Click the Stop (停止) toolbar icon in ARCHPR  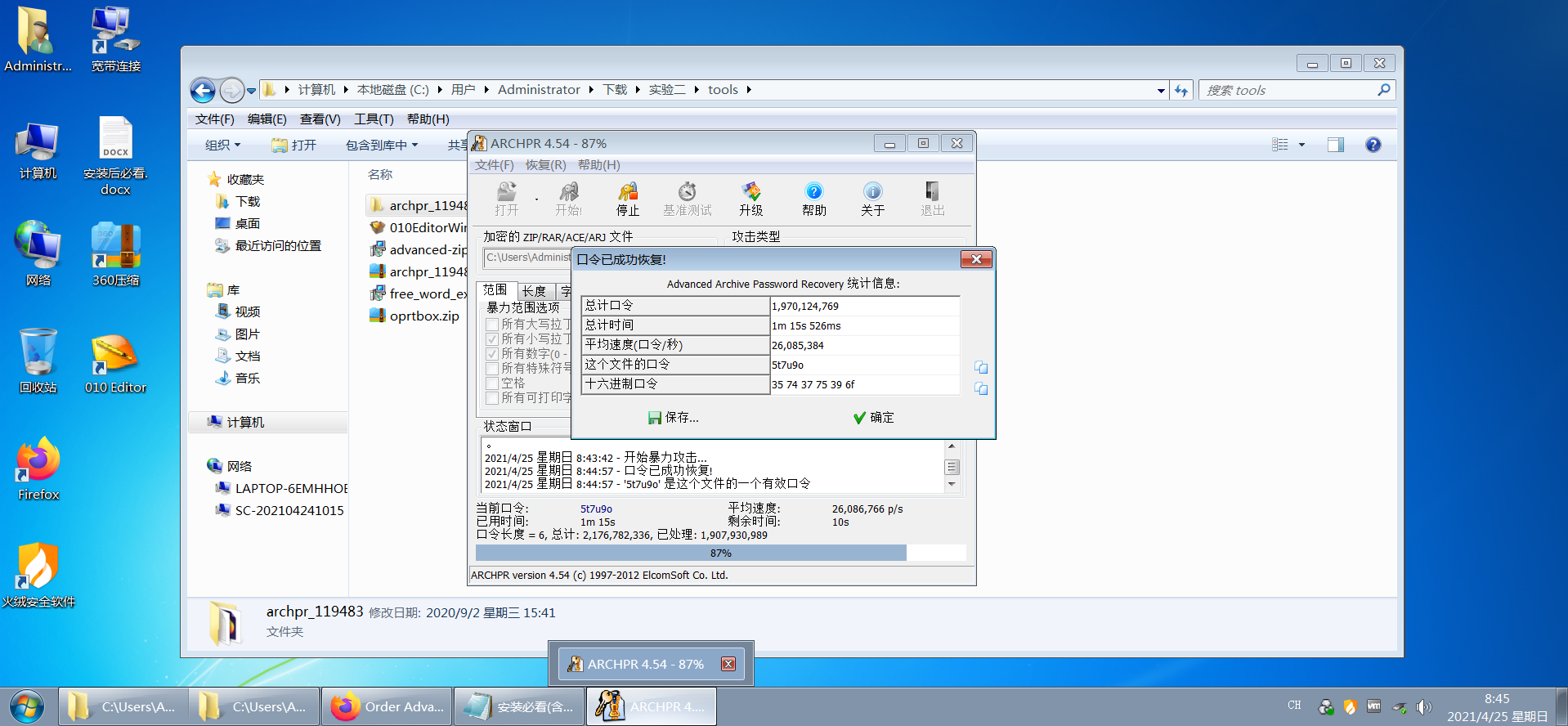(x=627, y=199)
